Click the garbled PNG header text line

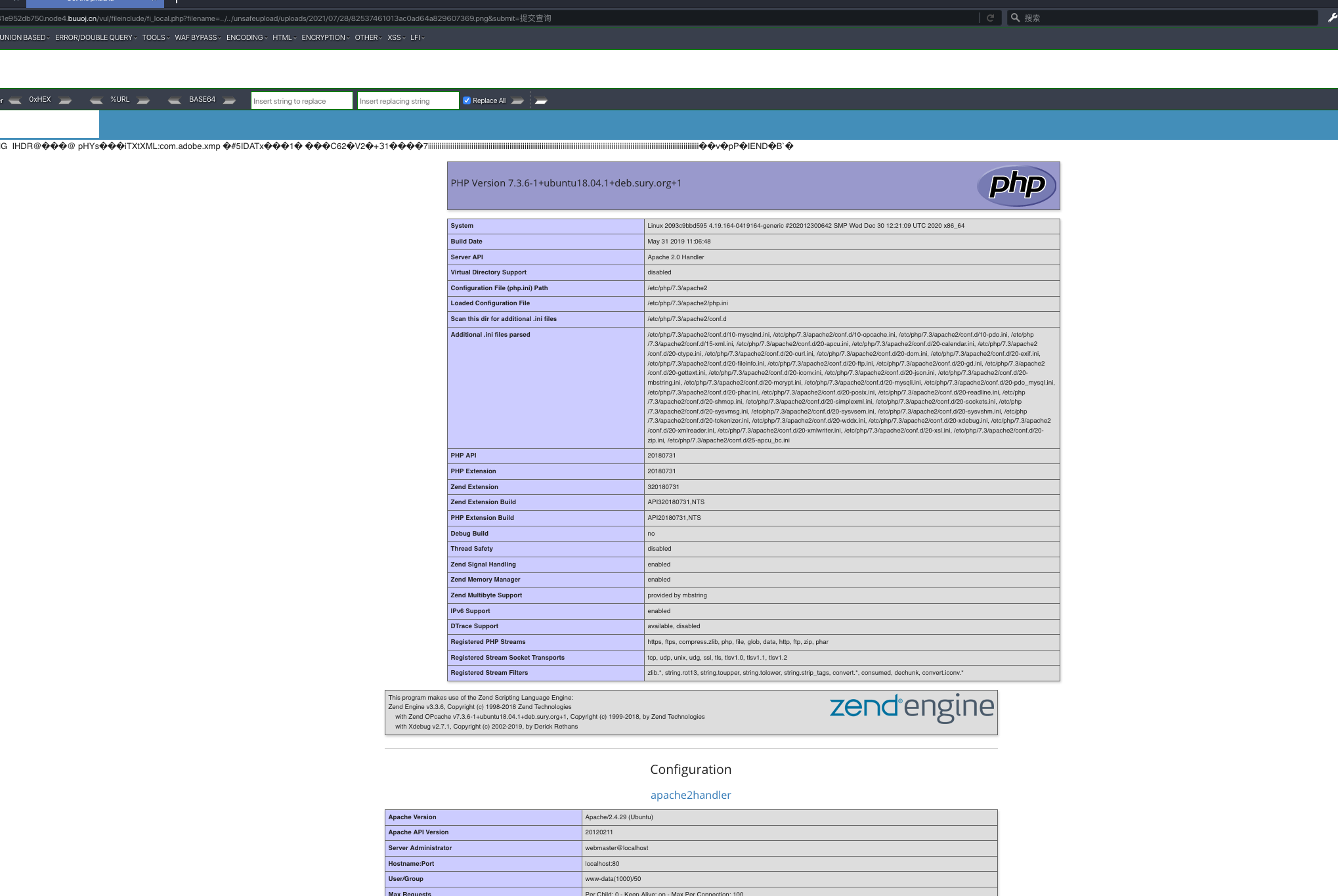(397, 146)
